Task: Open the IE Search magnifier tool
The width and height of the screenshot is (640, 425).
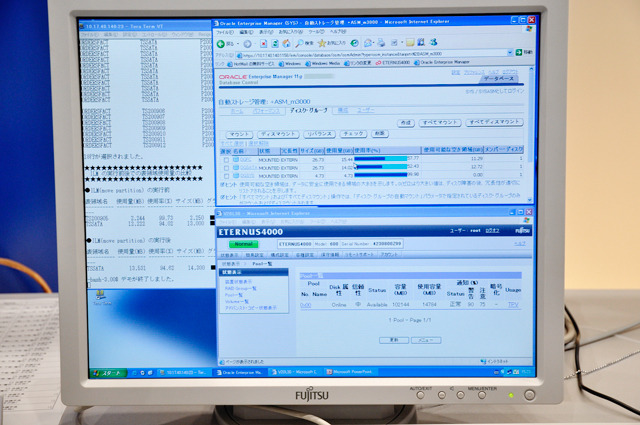Action: pos(299,43)
